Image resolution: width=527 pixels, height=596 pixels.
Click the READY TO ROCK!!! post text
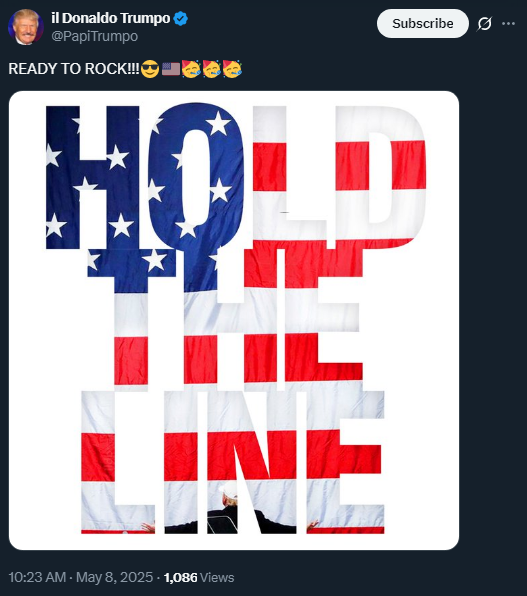point(74,69)
